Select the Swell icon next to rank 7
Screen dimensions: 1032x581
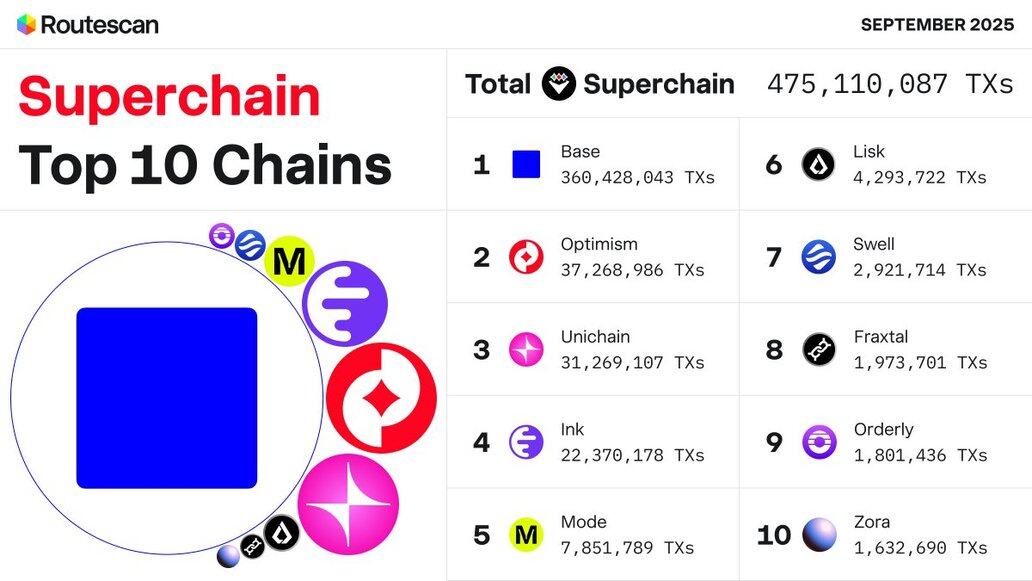(x=818, y=257)
